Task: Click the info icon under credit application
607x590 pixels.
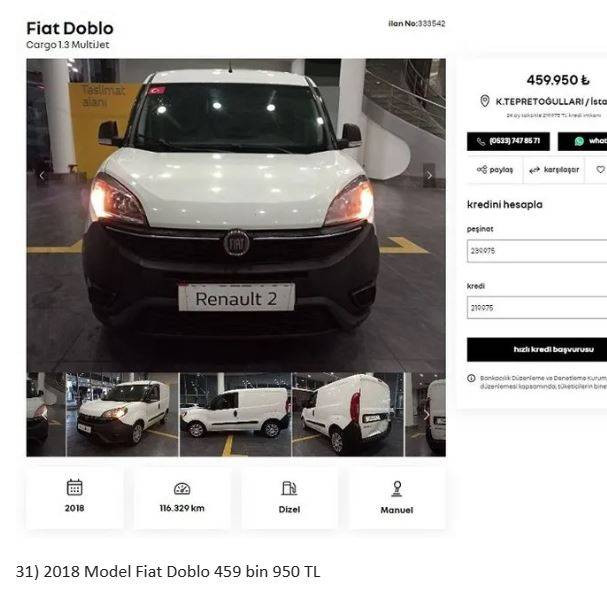Action: [471, 378]
